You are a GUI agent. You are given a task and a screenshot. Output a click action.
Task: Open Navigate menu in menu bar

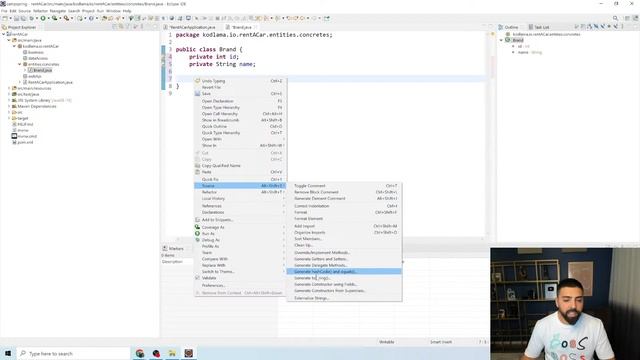[58, 11]
